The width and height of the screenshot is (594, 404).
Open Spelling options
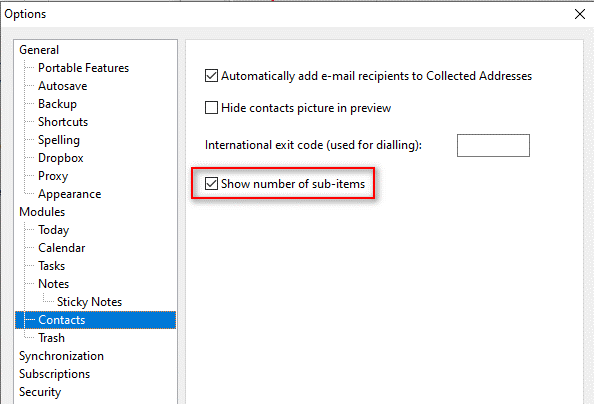click(59, 140)
